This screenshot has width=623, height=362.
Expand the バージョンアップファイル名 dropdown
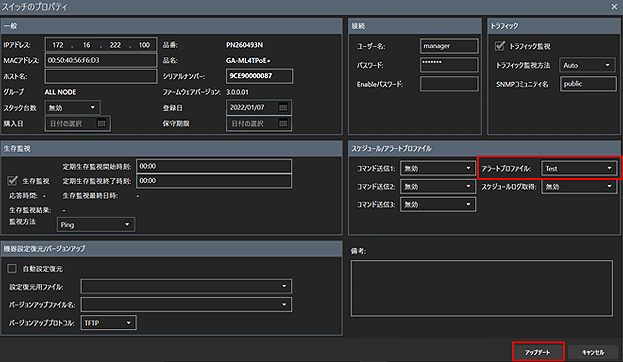pyautogui.click(x=186, y=305)
